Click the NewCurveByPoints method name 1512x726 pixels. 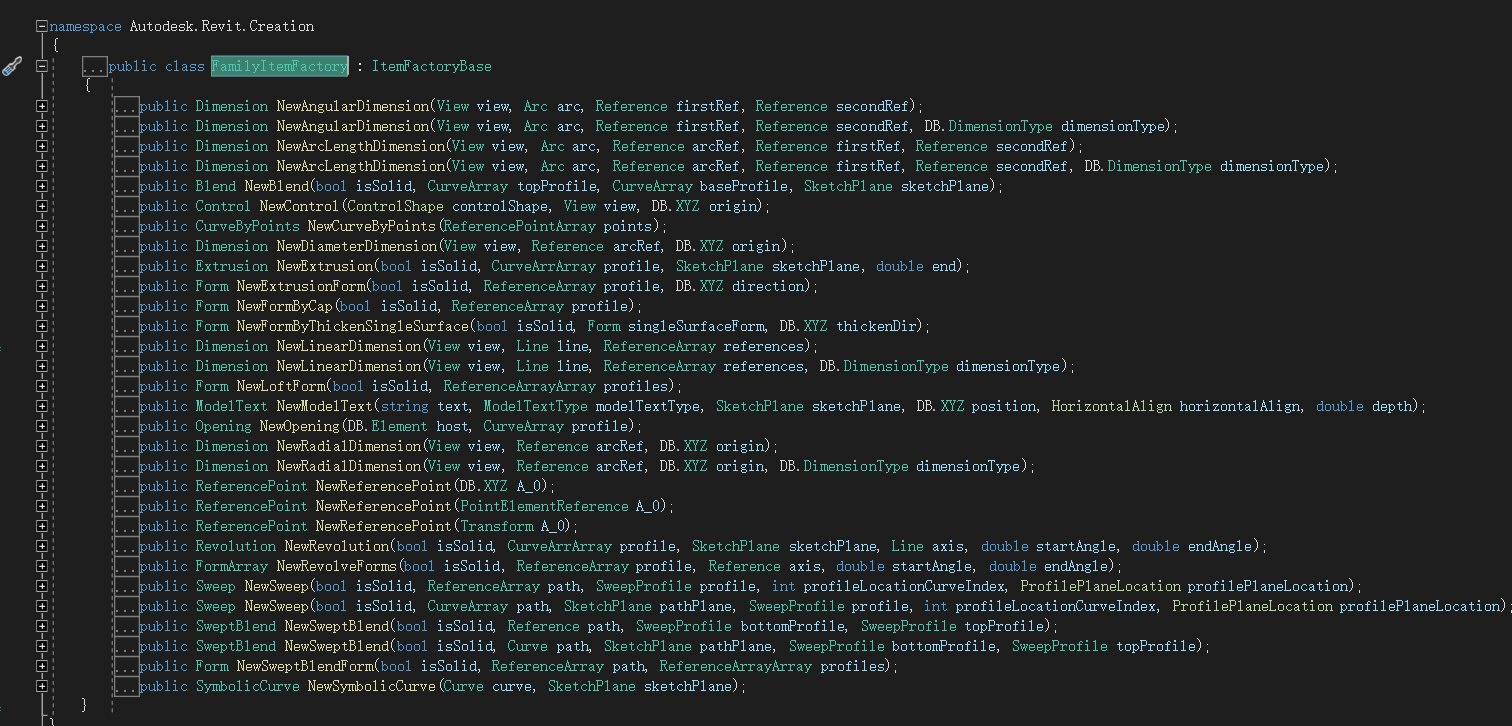coord(371,226)
